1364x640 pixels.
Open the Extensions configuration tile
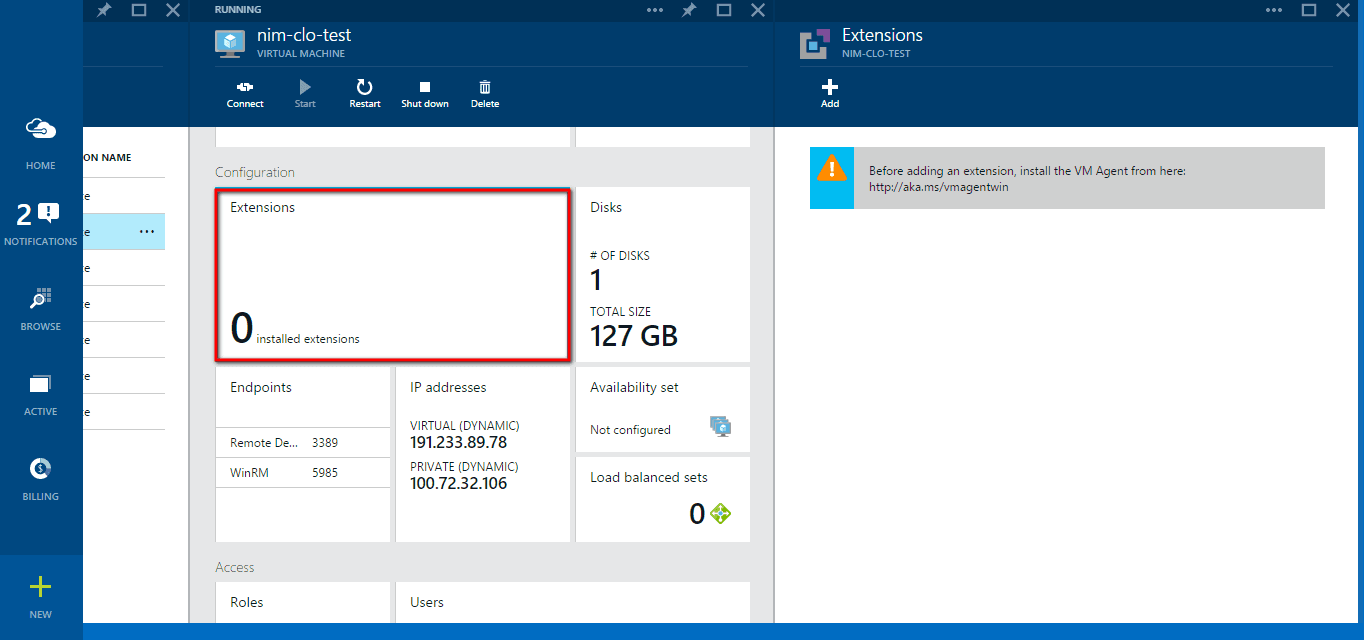click(x=393, y=274)
